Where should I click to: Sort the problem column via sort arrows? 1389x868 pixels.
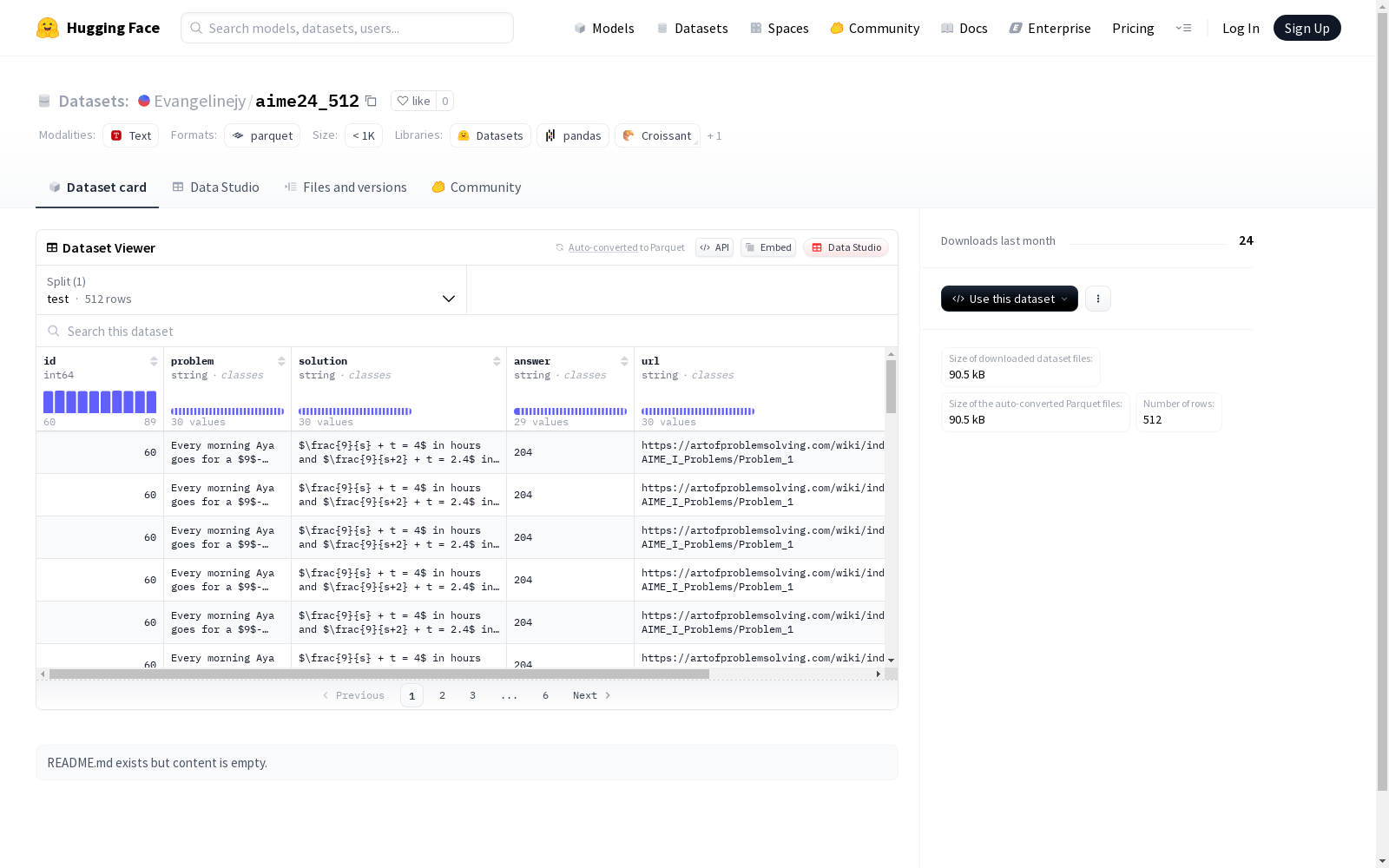(x=281, y=361)
